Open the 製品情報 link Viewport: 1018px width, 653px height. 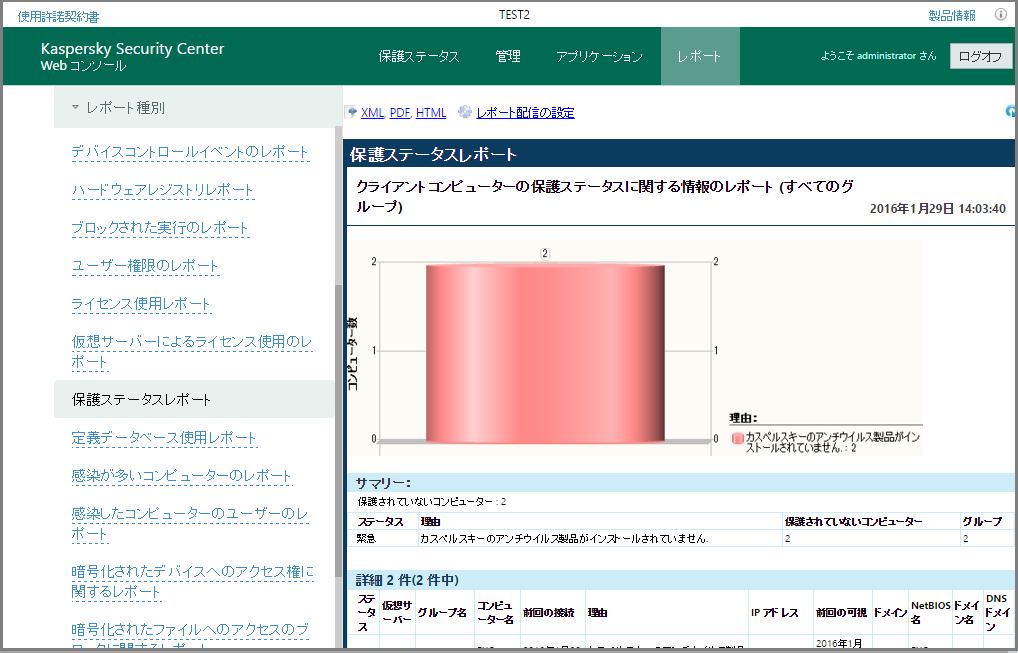(952, 16)
